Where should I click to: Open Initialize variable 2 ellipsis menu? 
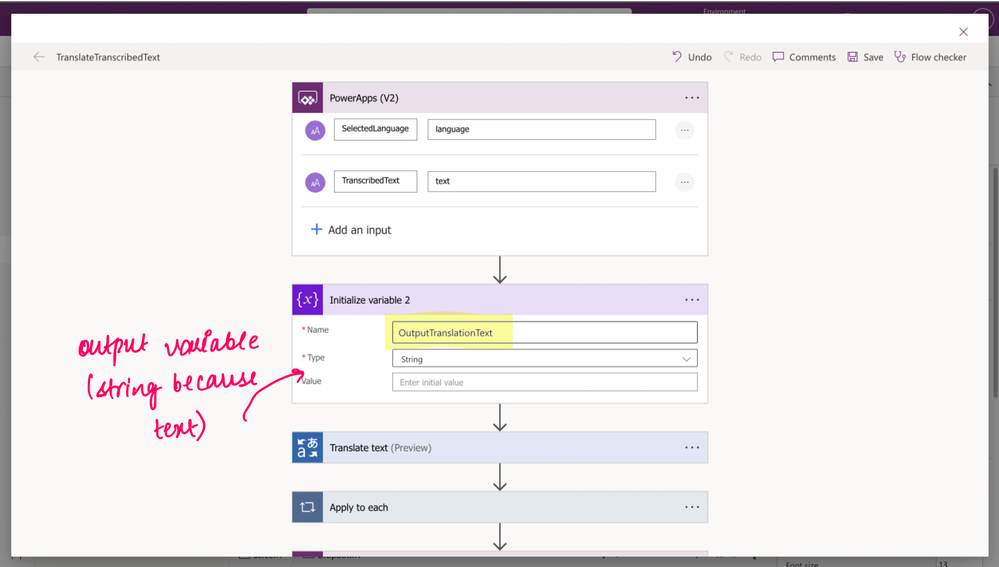click(692, 299)
